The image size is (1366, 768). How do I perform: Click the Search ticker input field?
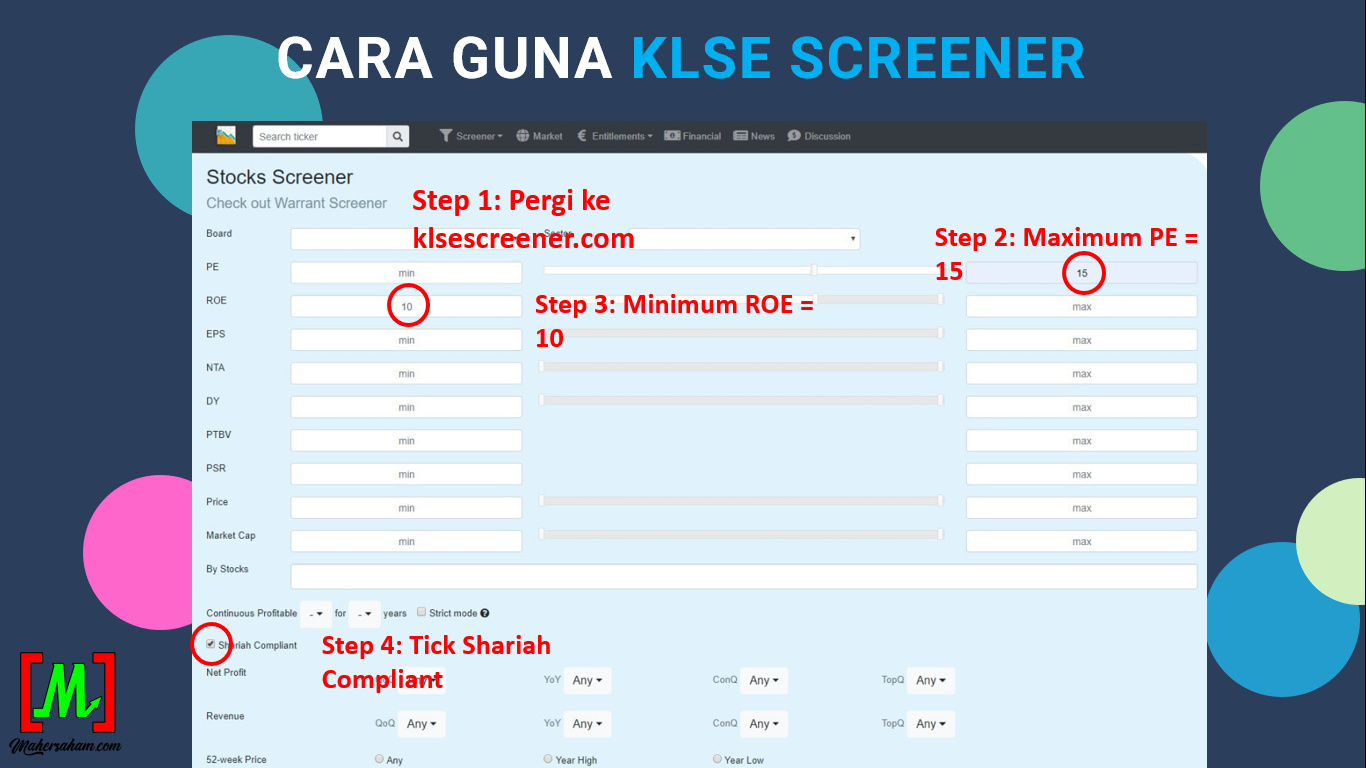pyautogui.click(x=319, y=137)
